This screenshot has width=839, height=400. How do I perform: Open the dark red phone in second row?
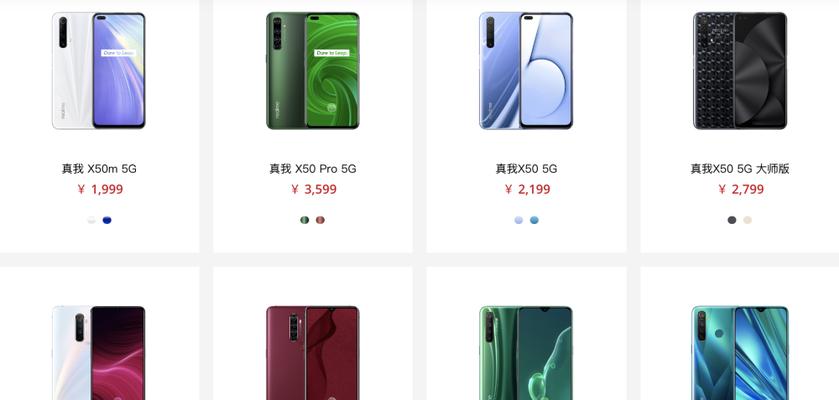click(312, 353)
